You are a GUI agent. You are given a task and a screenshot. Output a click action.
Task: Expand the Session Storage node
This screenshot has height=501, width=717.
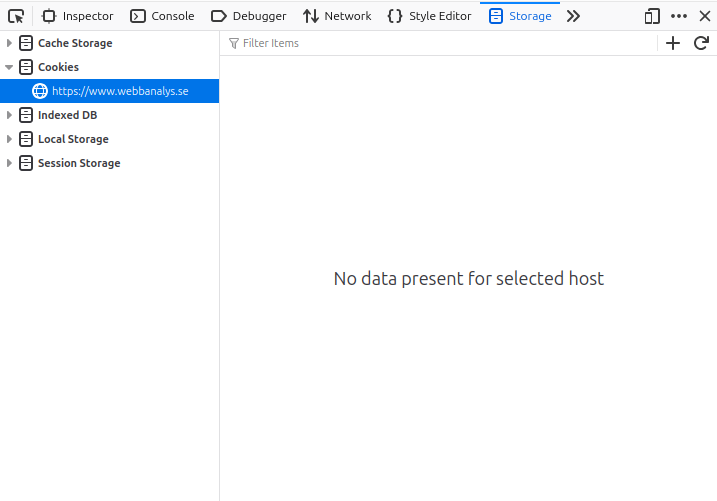pos(10,163)
